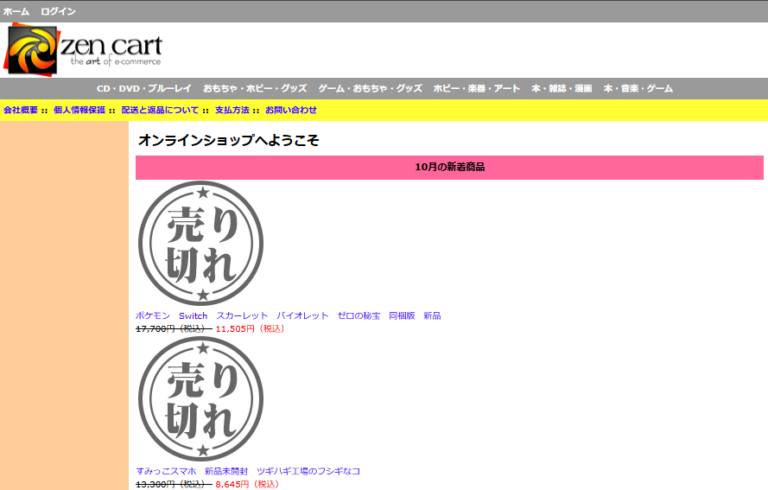Click the オンラインショップへようこそ heading

pos(228,140)
